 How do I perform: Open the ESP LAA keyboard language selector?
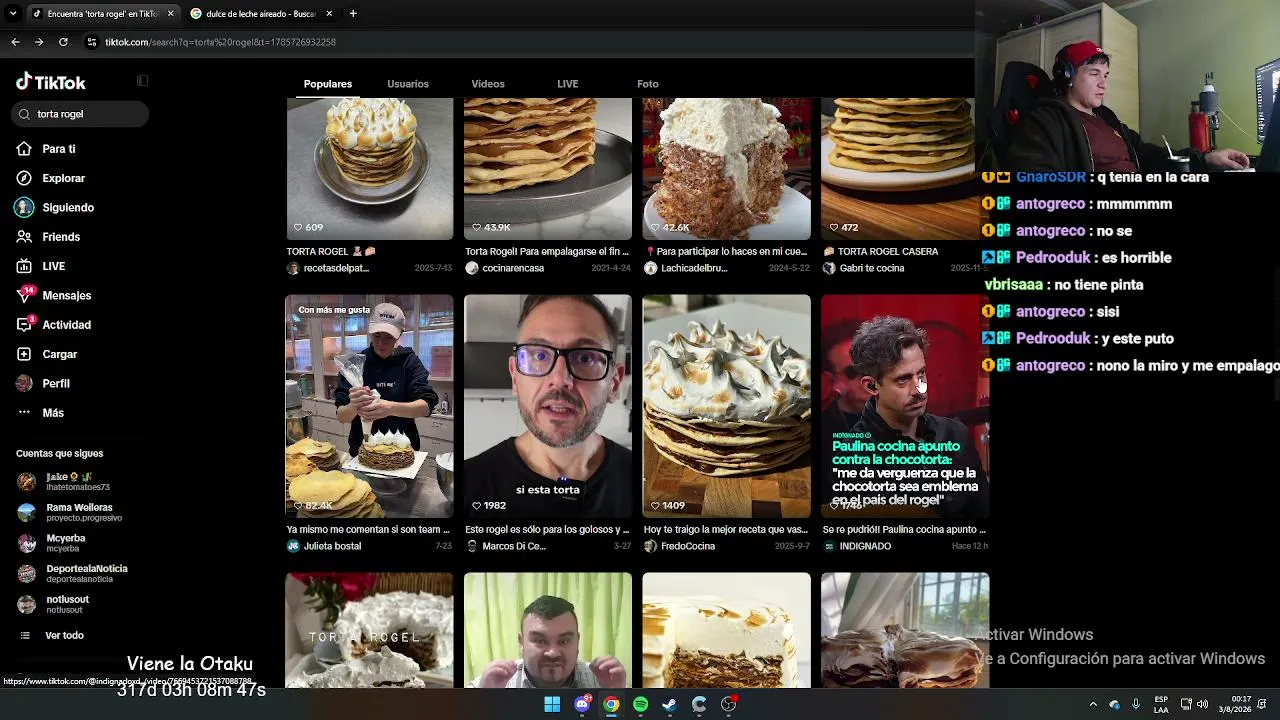tap(1161, 704)
